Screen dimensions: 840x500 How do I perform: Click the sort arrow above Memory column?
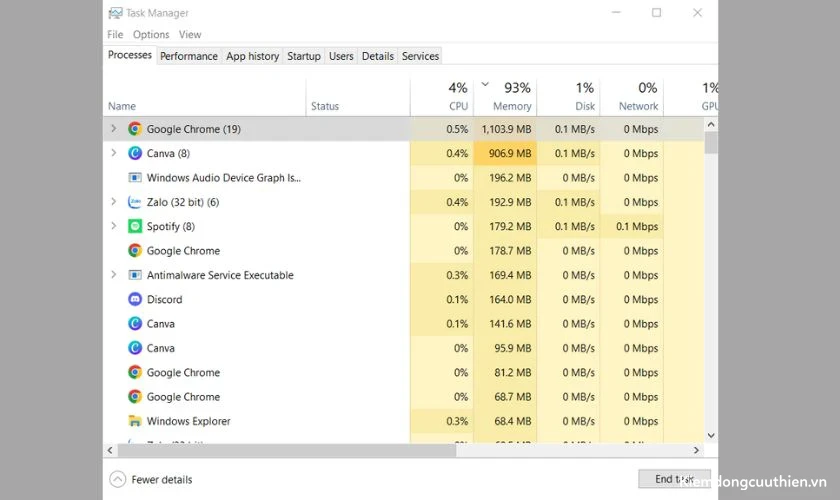[x=485, y=84]
